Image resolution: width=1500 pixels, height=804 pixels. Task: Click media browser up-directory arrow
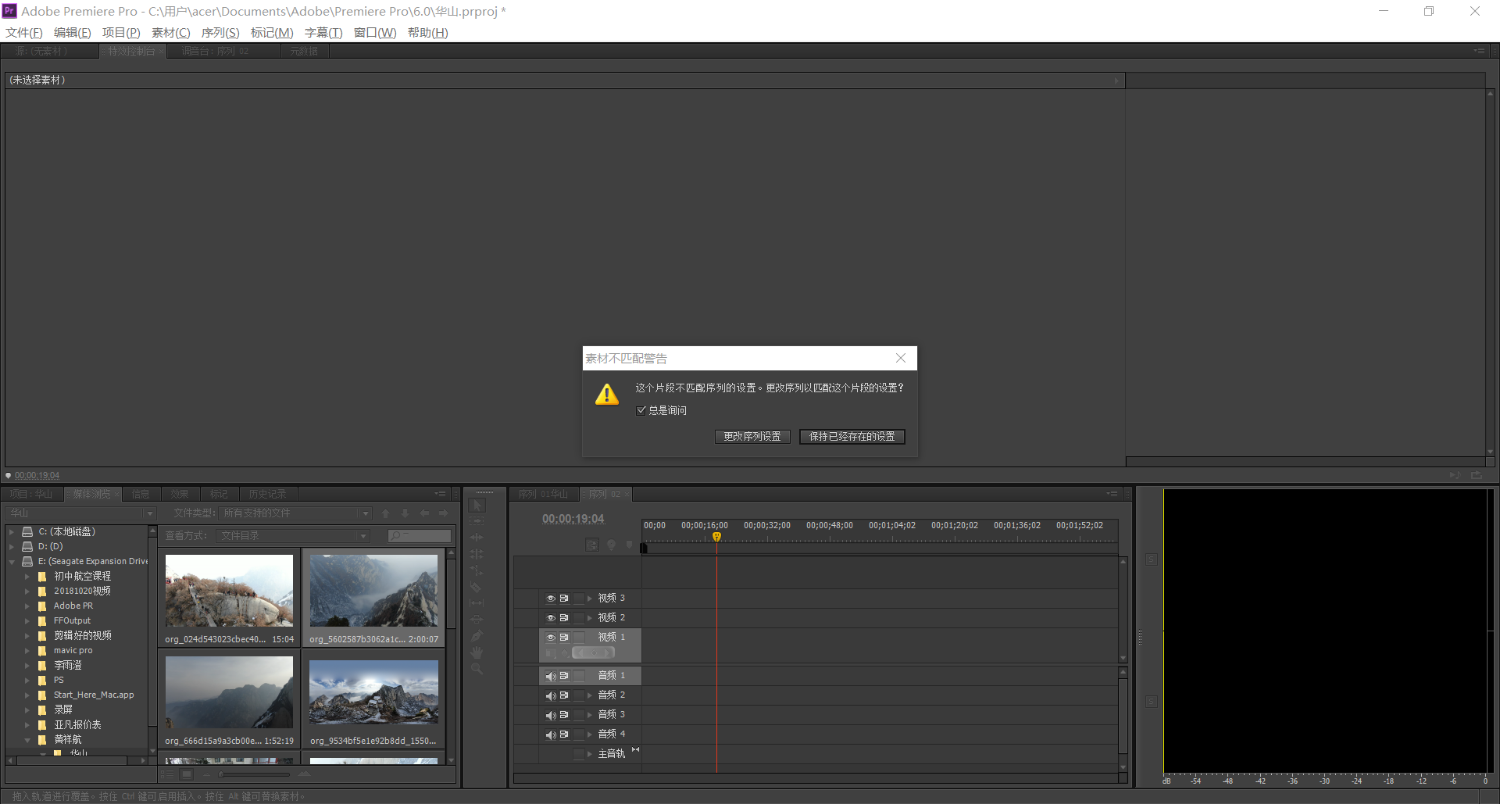[x=386, y=513]
